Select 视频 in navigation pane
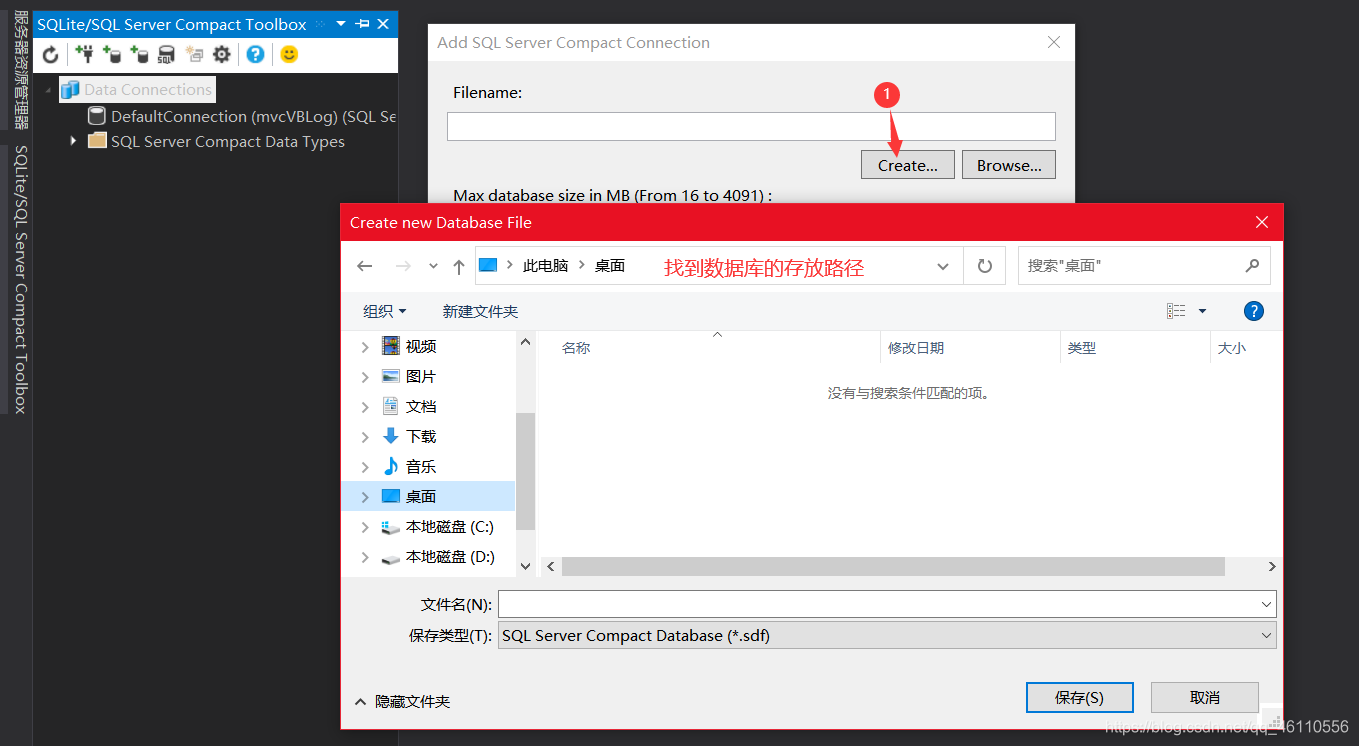1359x746 pixels. coord(421,347)
